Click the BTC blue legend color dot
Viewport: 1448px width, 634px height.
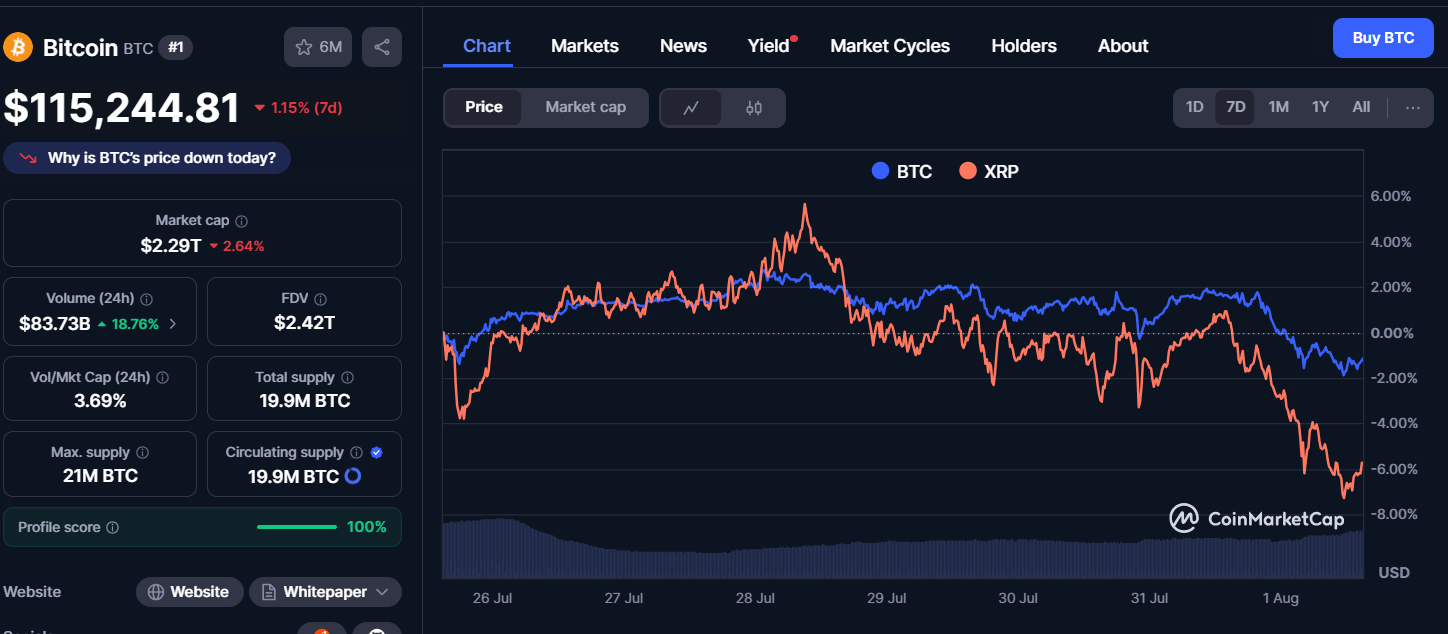[x=880, y=171]
